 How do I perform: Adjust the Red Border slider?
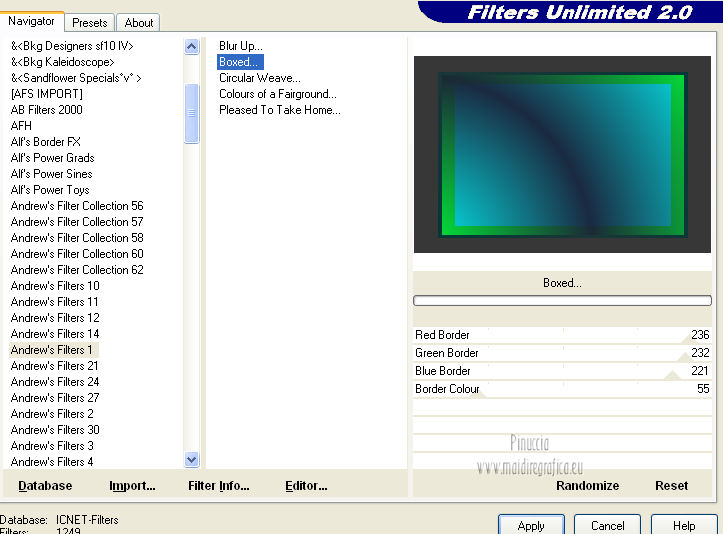[x=562, y=335]
